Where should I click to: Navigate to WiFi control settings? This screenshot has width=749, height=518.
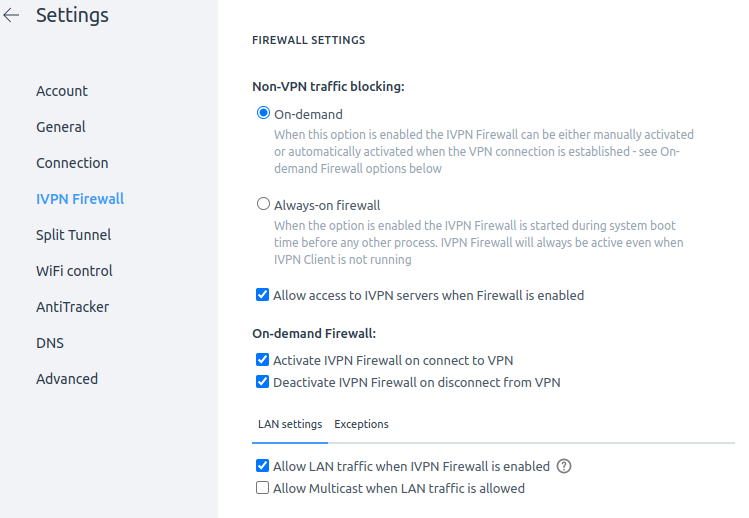pyautogui.click(x=74, y=271)
